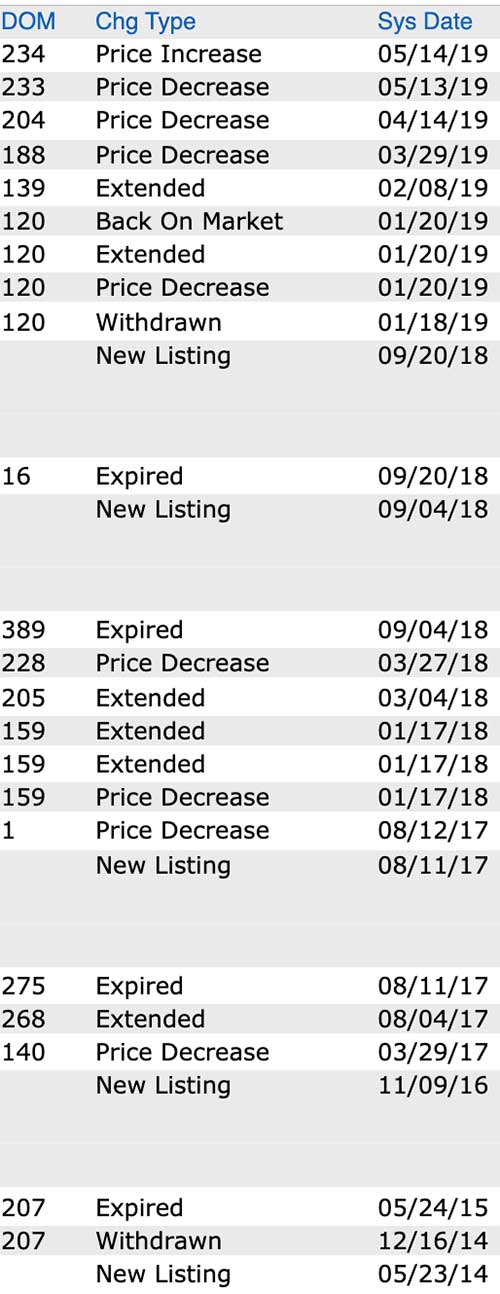Image resolution: width=500 pixels, height=1294 pixels.
Task: Select the New Listing row dated 08/11/17
Action: pyautogui.click(x=250, y=866)
